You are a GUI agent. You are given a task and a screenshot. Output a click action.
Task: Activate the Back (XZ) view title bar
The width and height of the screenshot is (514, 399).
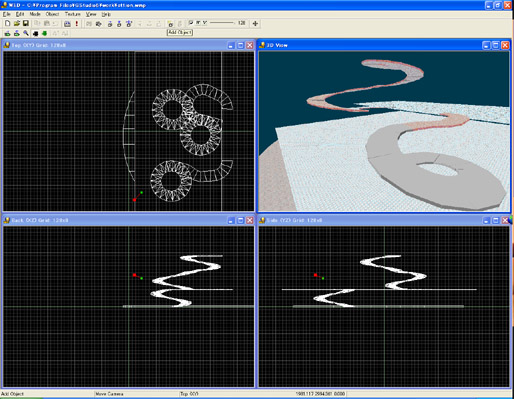128,220
